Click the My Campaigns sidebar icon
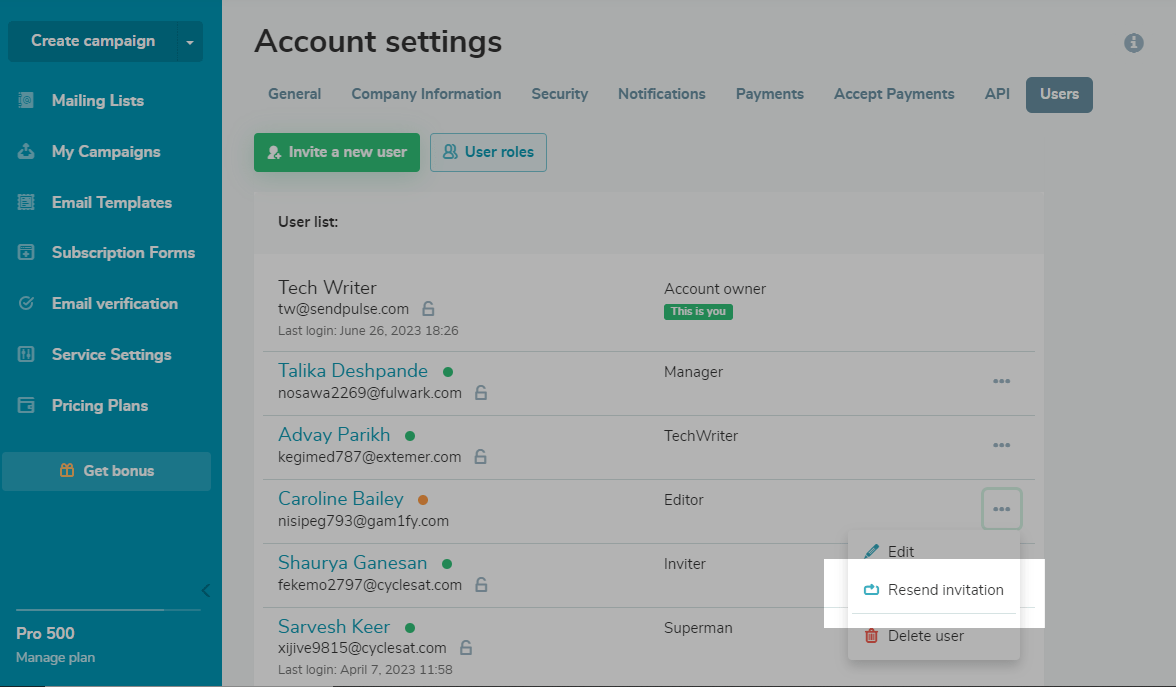1176x687 pixels. pyautogui.click(x=27, y=151)
